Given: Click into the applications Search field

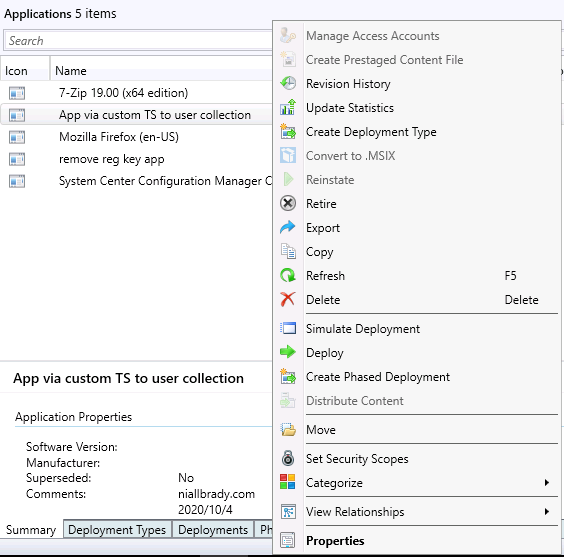Looking at the screenshot, I should tap(138, 40).
